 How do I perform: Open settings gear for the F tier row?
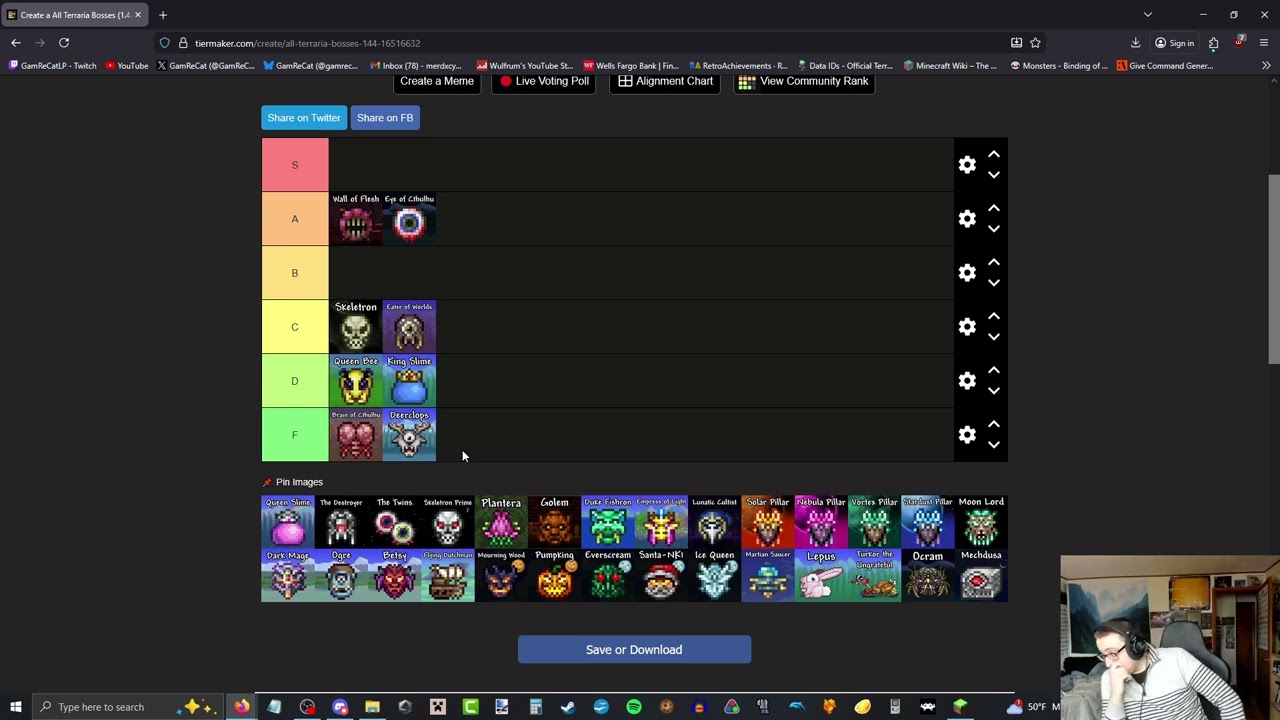967,435
